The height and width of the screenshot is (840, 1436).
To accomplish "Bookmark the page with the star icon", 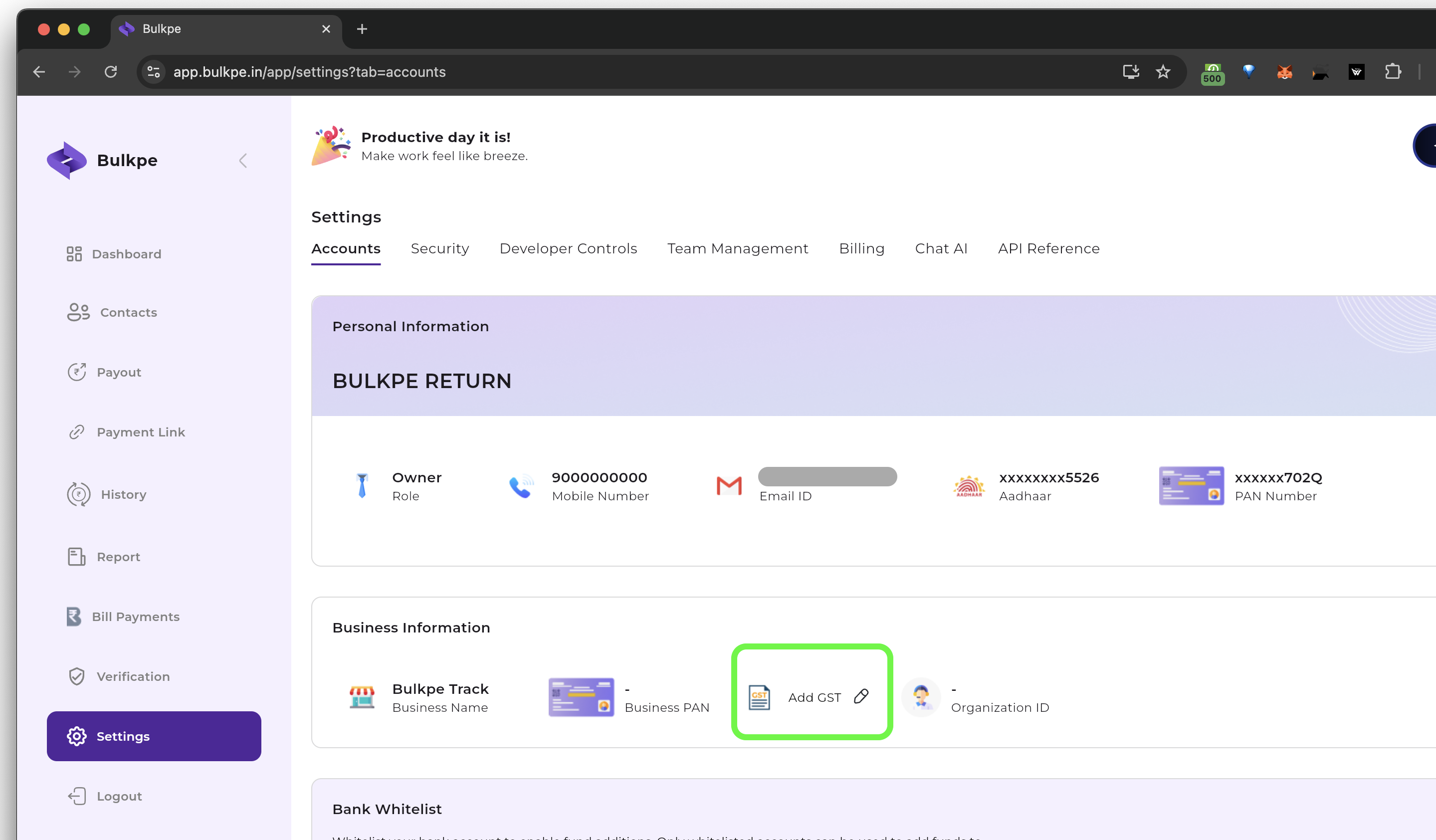I will tap(1163, 72).
